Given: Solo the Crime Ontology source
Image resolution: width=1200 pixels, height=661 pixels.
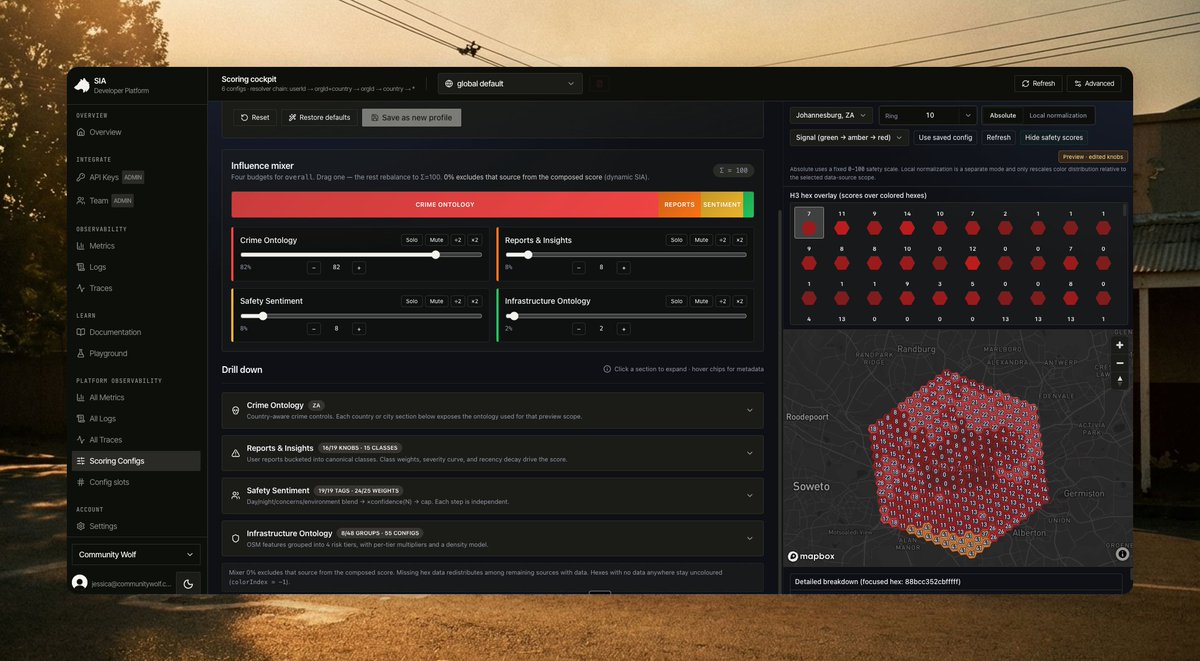Looking at the screenshot, I should (411, 240).
